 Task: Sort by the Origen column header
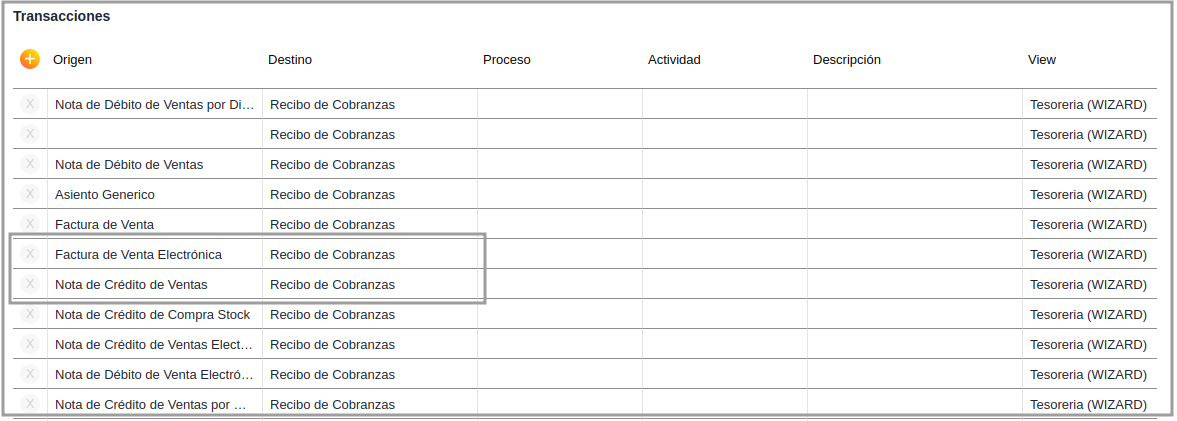coord(72,60)
